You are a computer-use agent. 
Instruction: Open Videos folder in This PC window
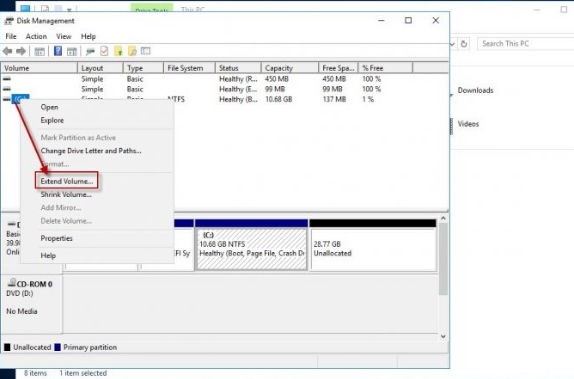pyautogui.click(x=468, y=124)
